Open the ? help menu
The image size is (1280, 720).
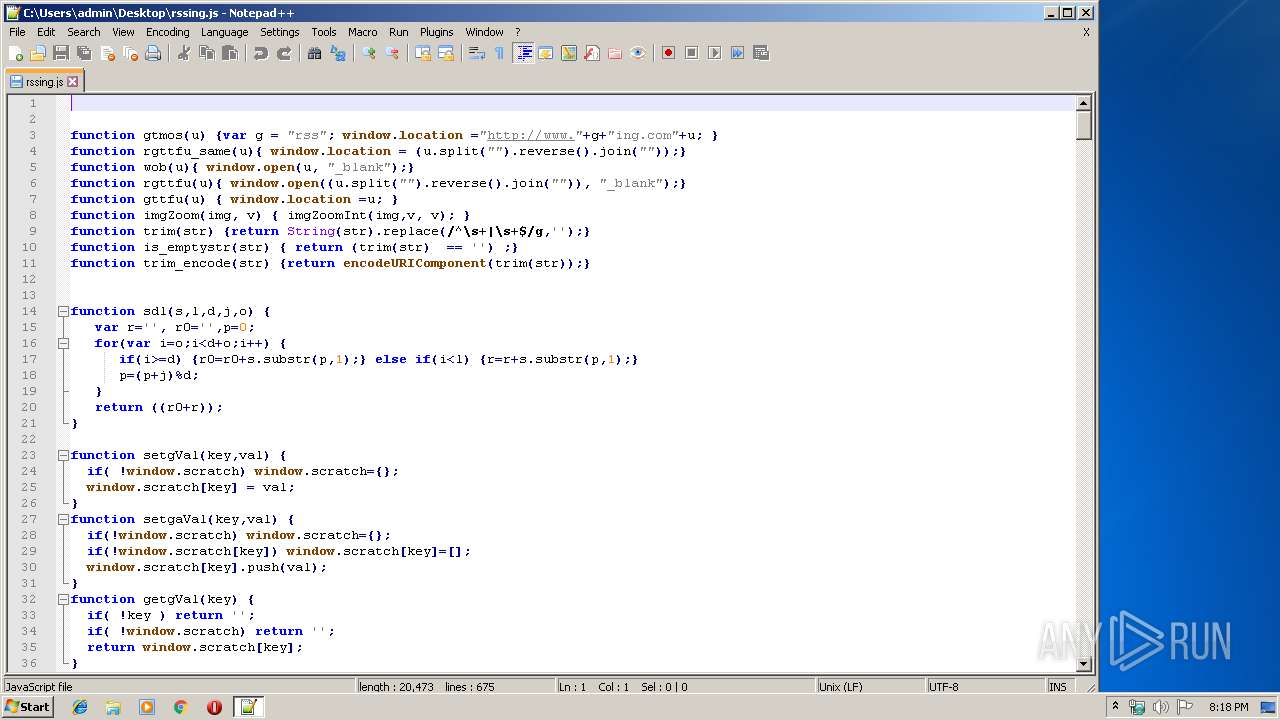[517, 32]
